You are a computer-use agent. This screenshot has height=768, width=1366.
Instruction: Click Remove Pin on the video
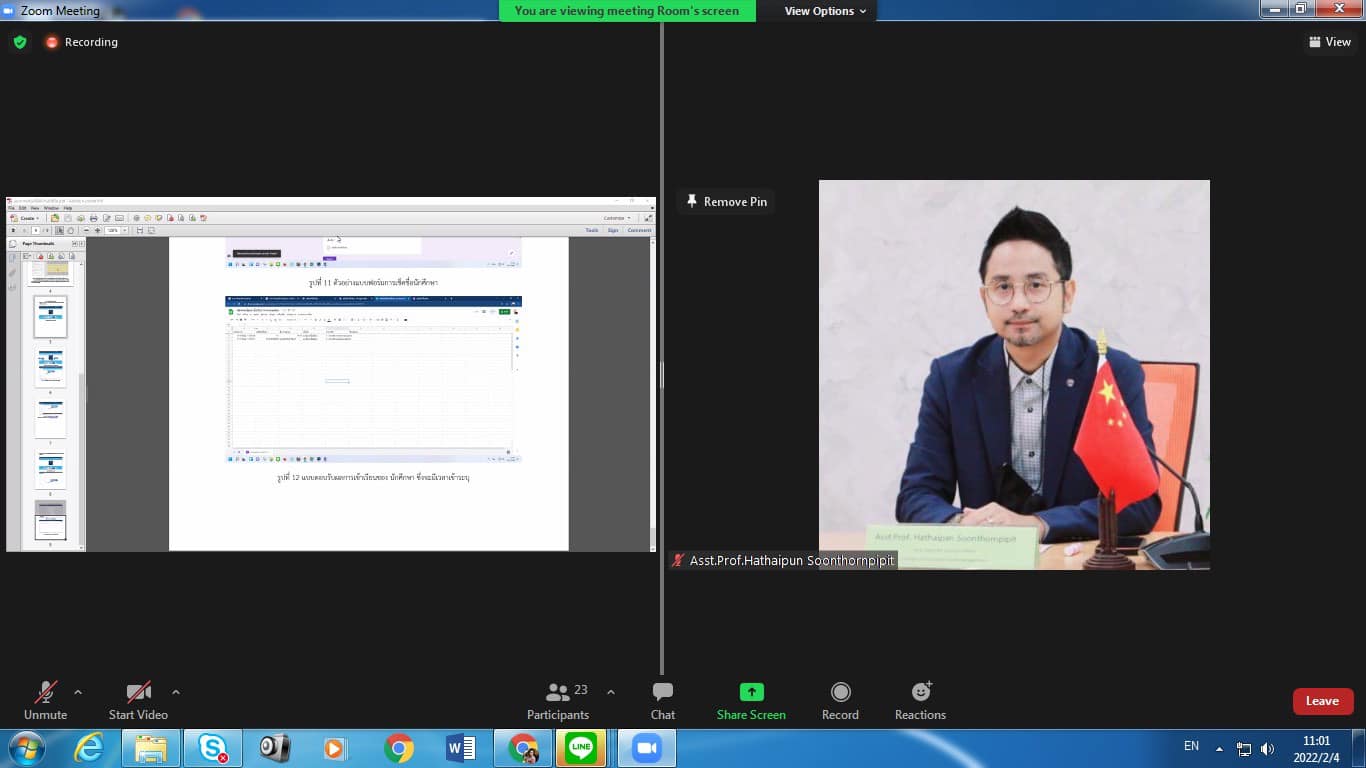coord(726,202)
